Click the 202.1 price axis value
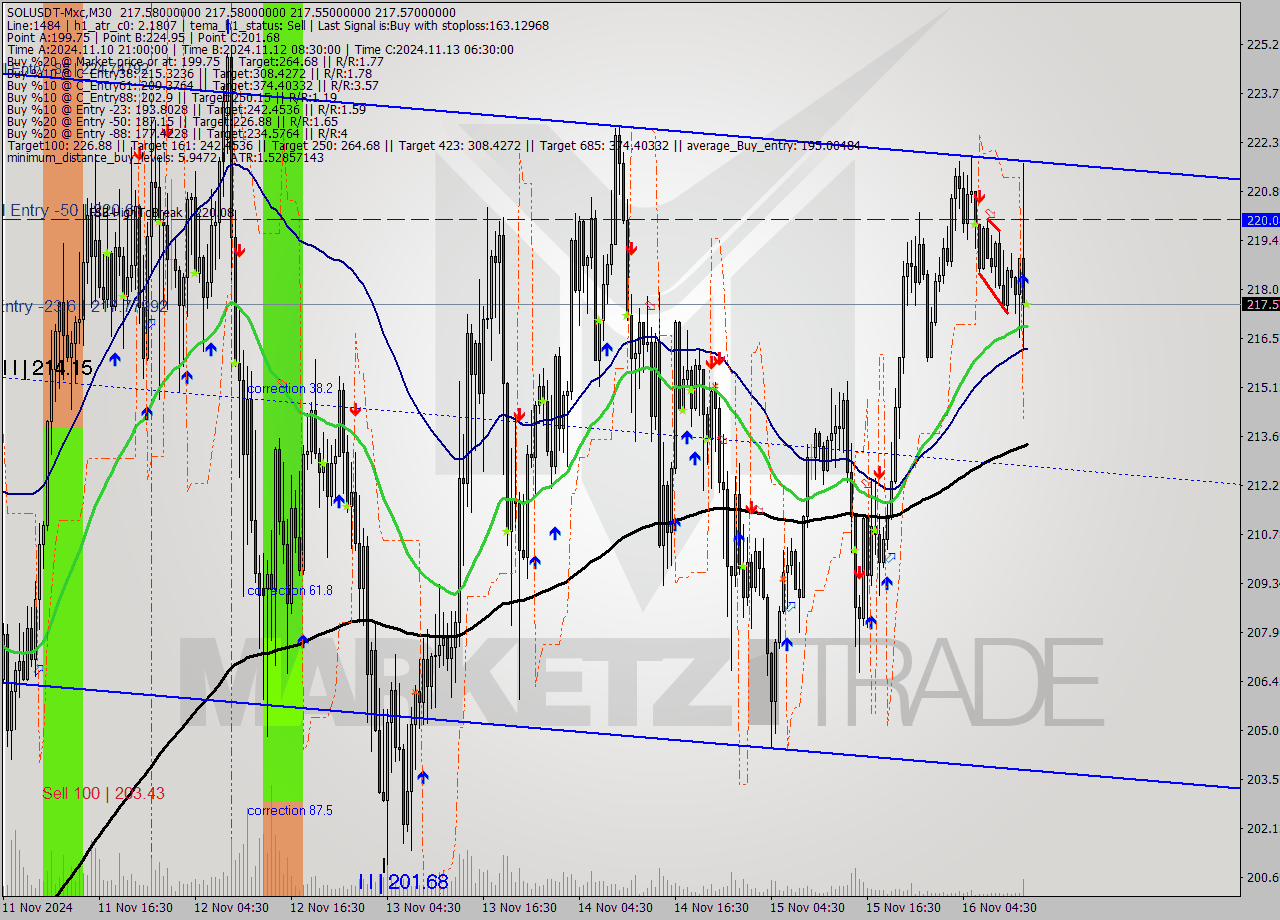 click(x=1262, y=828)
